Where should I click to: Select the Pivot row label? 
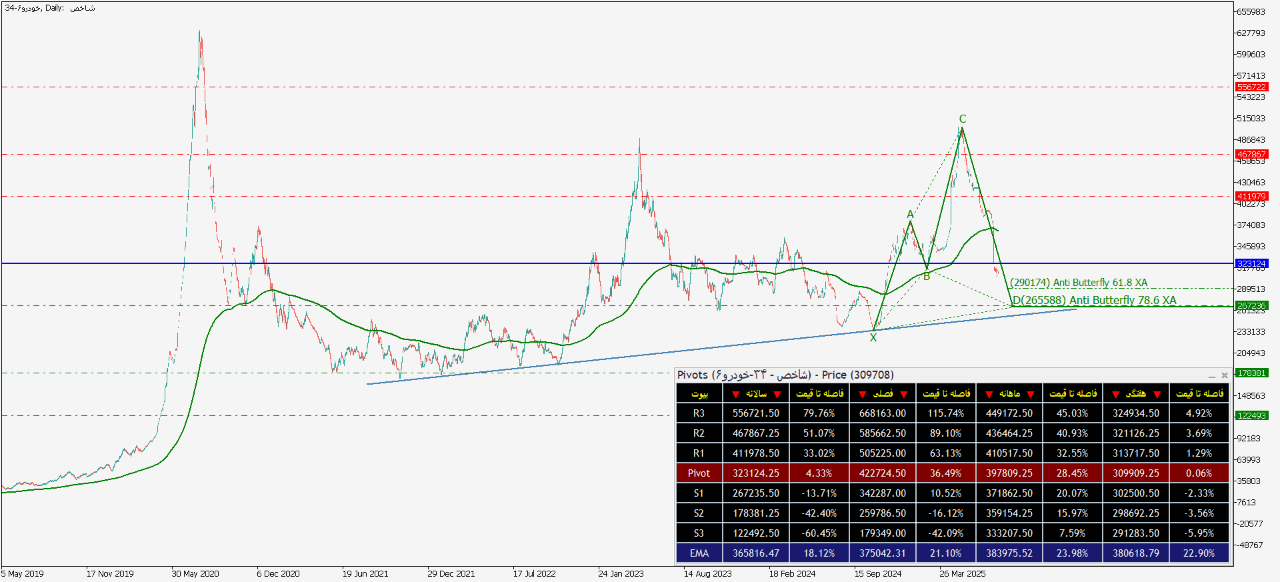(x=697, y=471)
